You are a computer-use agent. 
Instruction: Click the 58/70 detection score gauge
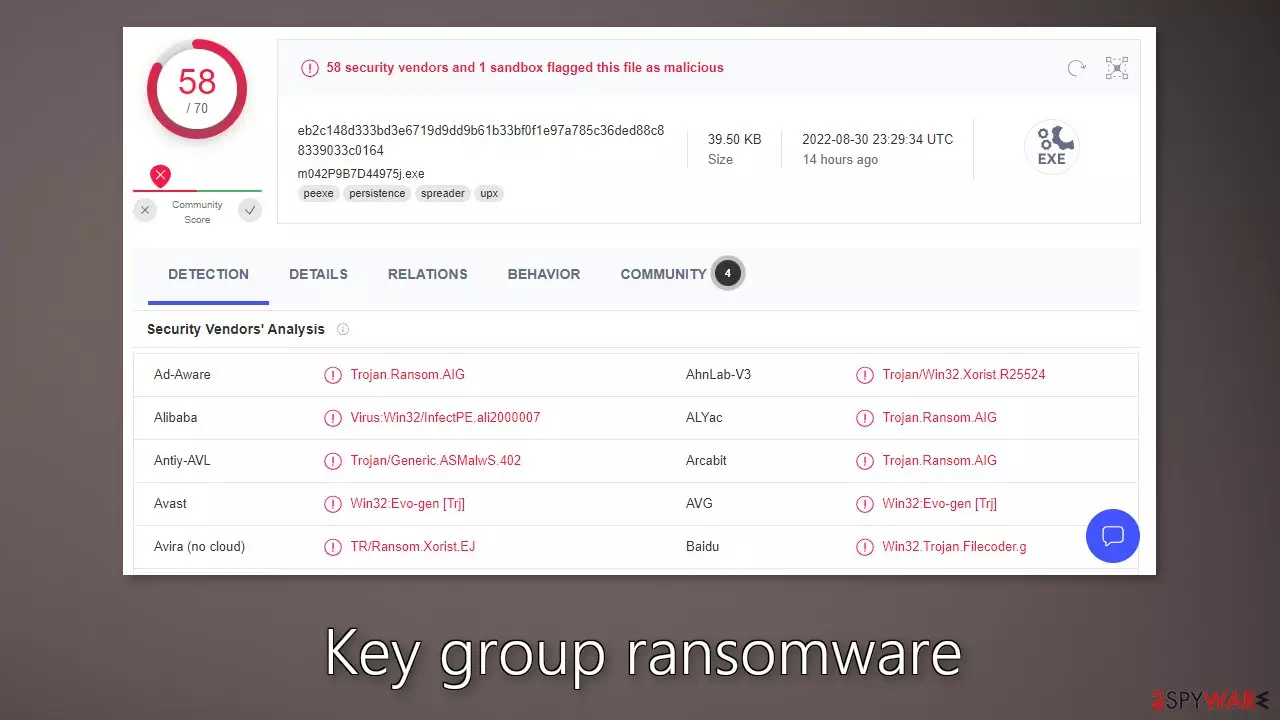[197, 89]
